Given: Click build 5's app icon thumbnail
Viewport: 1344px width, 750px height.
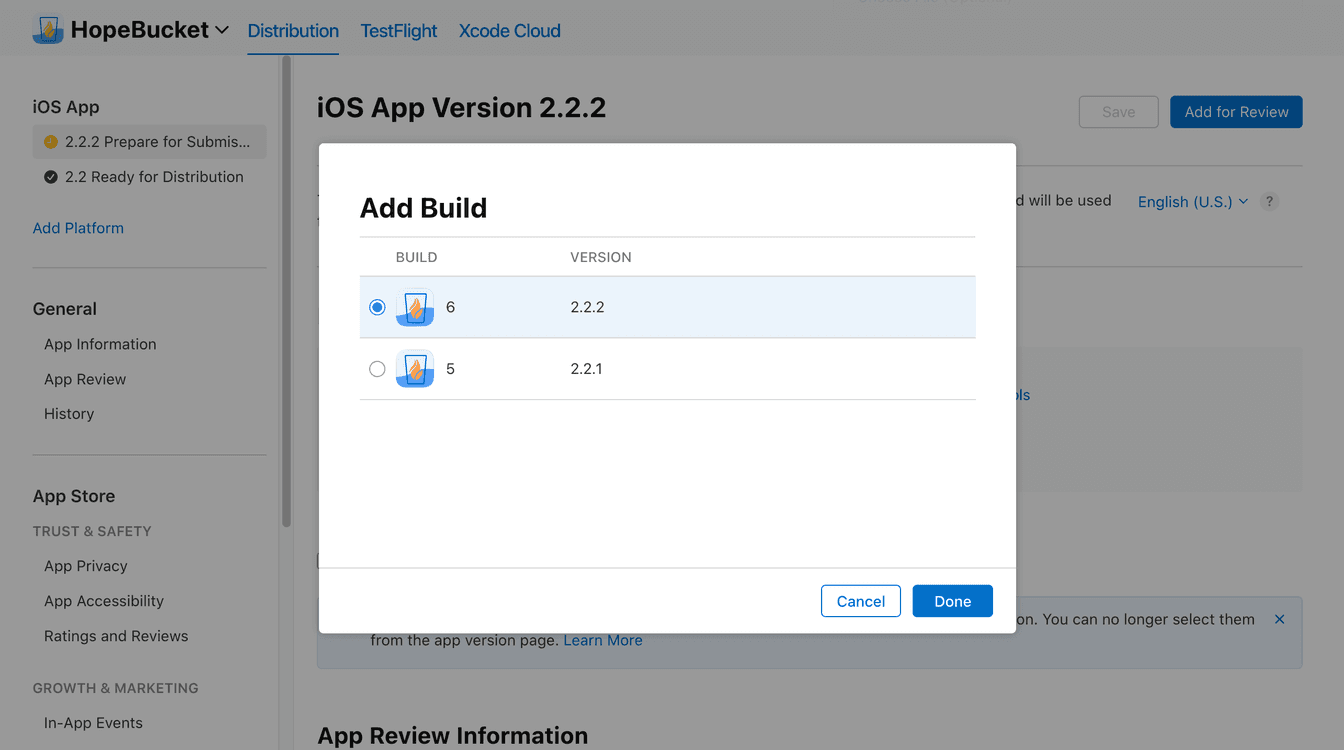Looking at the screenshot, I should point(414,368).
